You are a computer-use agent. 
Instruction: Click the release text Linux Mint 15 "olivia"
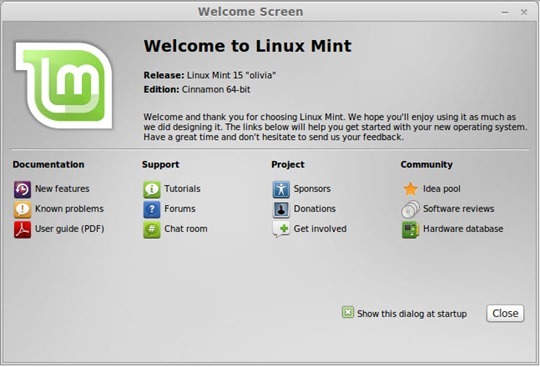(x=231, y=75)
